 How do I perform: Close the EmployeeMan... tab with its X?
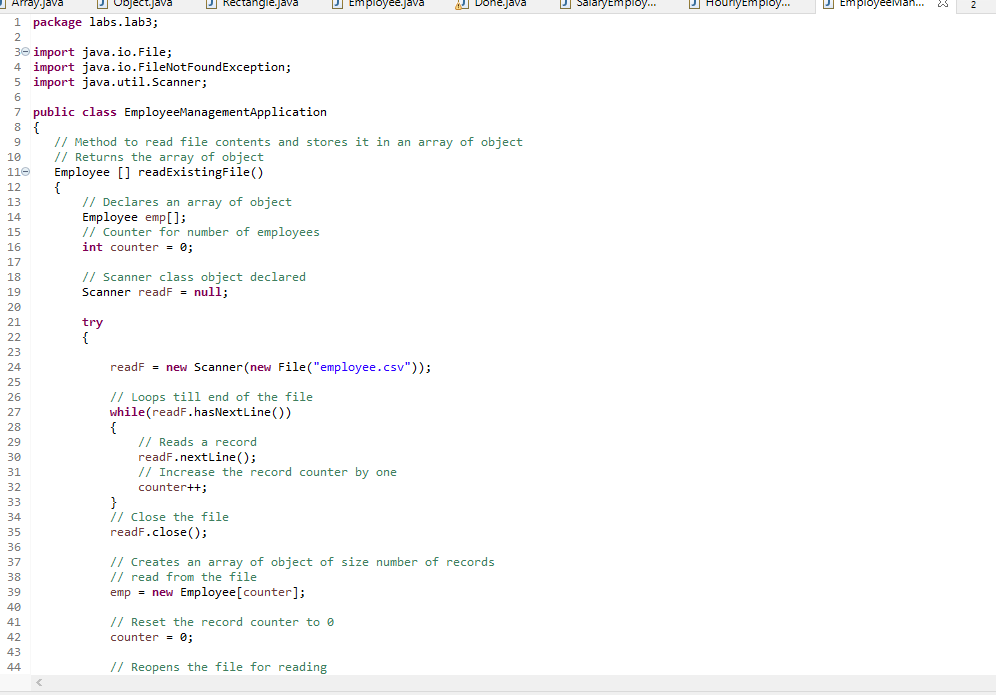point(943,4)
